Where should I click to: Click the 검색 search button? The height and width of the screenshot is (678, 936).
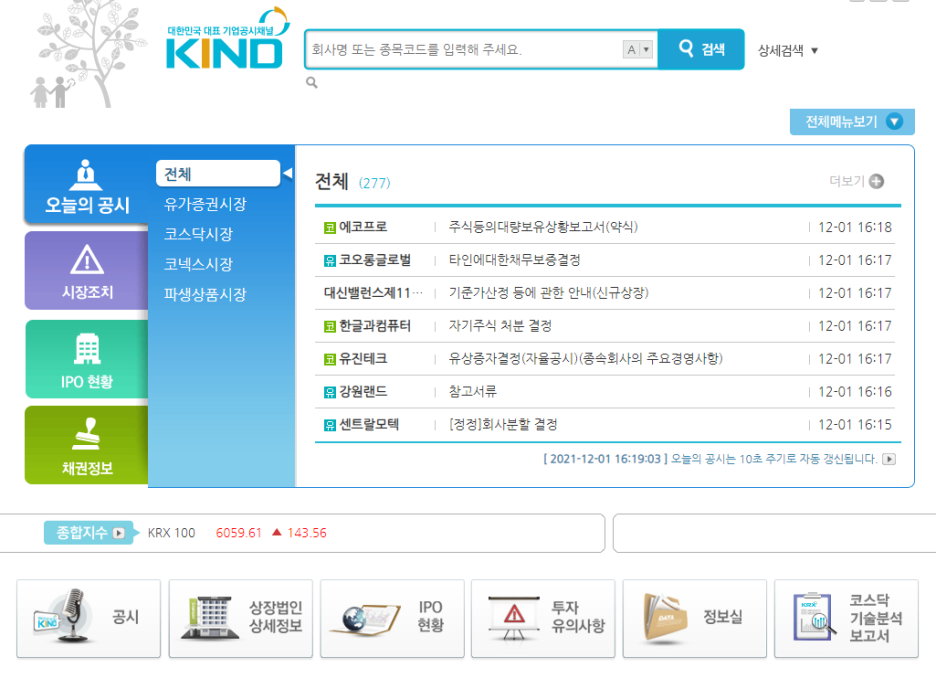coord(701,49)
